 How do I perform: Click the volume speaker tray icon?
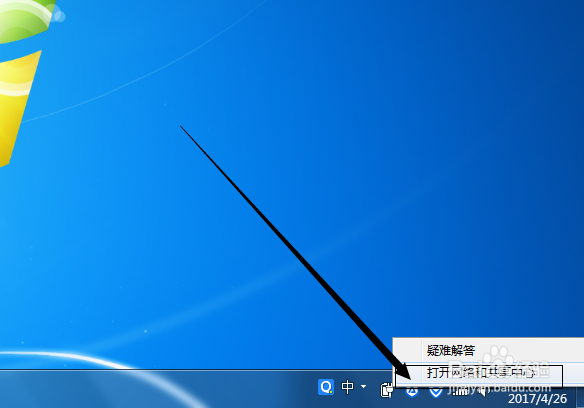coord(483,391)
